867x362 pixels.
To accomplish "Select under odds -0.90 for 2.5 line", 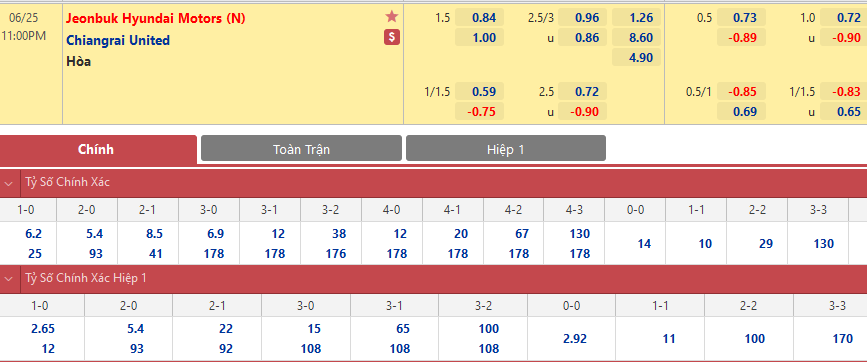I will click(x=582, y=112).
